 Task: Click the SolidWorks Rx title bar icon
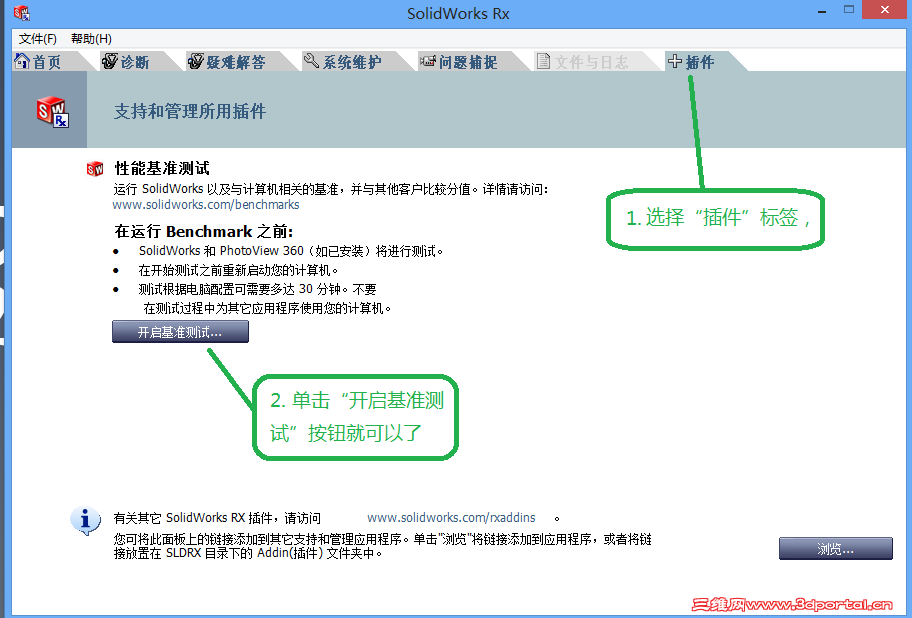(22, 12)
